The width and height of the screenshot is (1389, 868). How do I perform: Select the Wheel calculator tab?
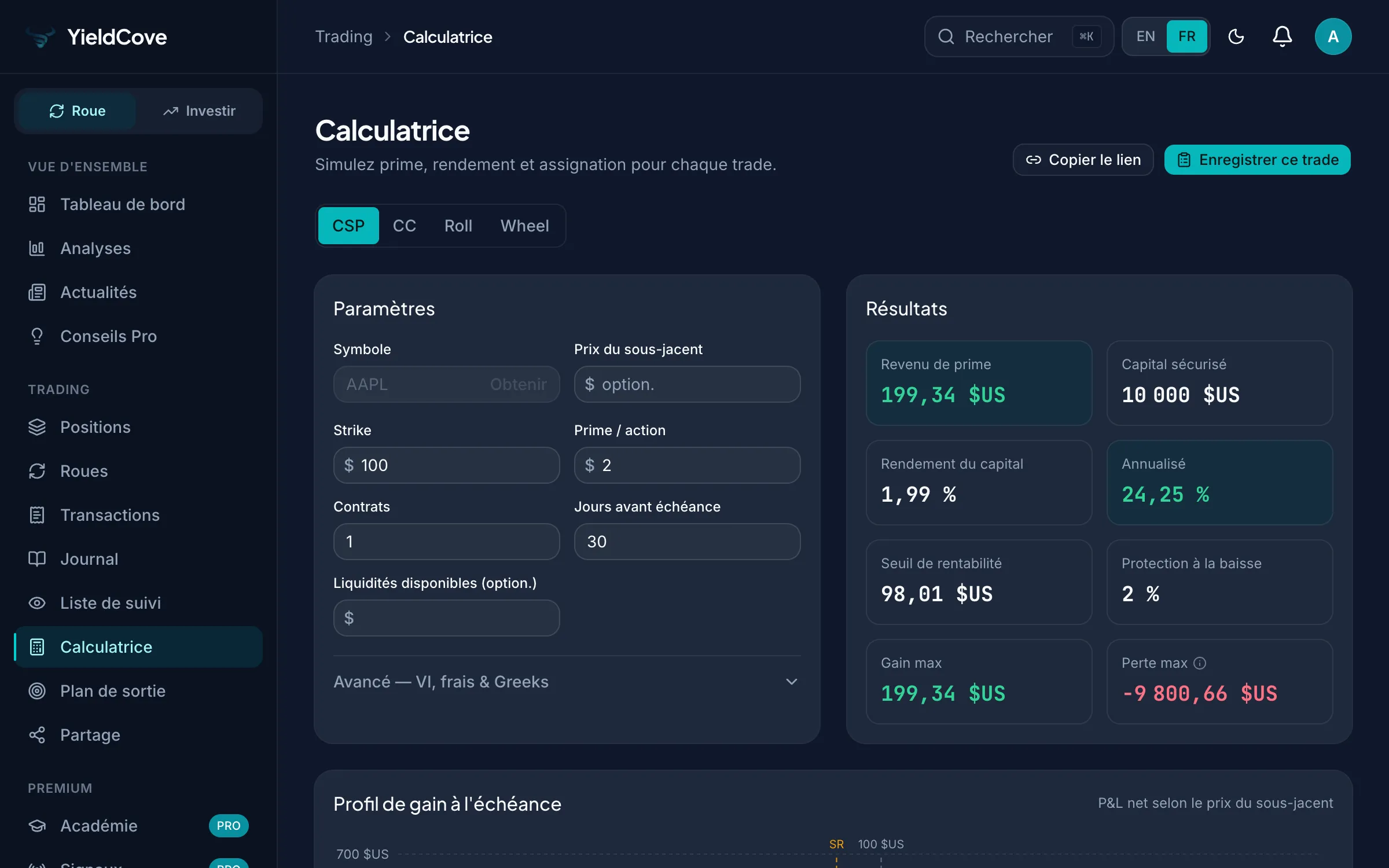click(x=524, y=226)
